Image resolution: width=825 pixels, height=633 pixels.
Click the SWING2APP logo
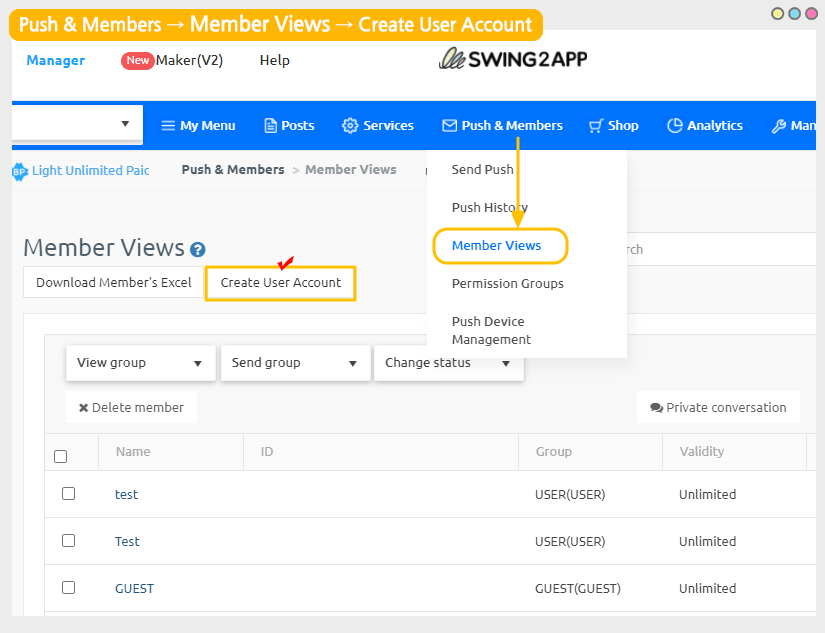513,60
